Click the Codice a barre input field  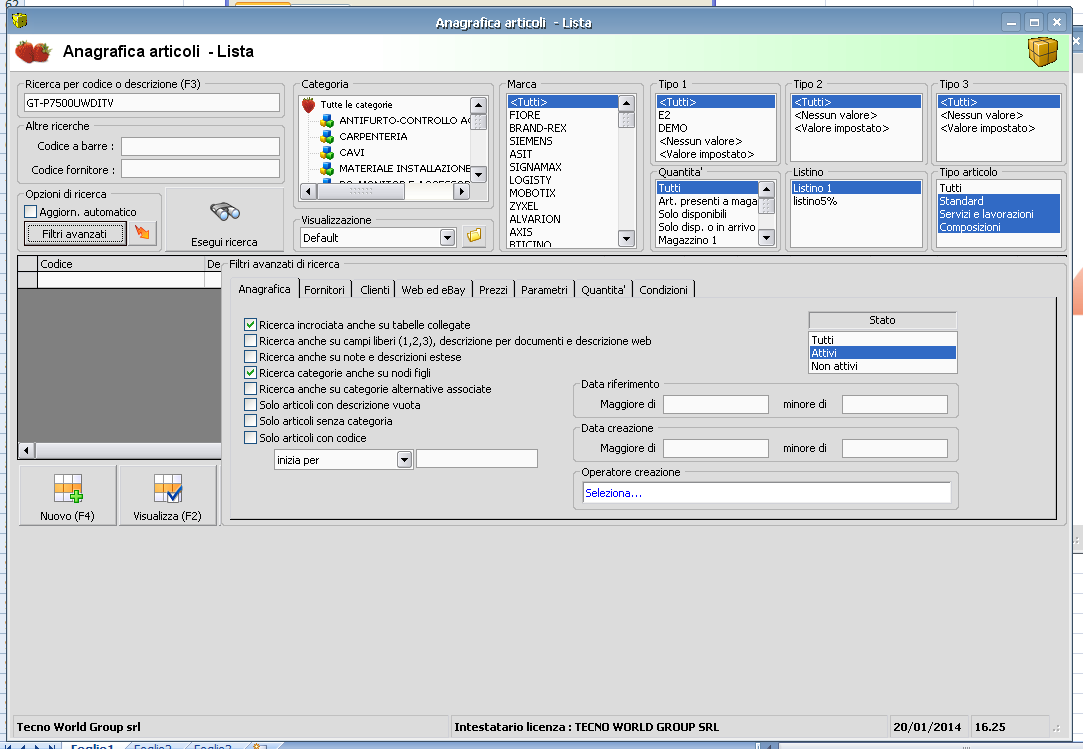(x=200, y=147)
